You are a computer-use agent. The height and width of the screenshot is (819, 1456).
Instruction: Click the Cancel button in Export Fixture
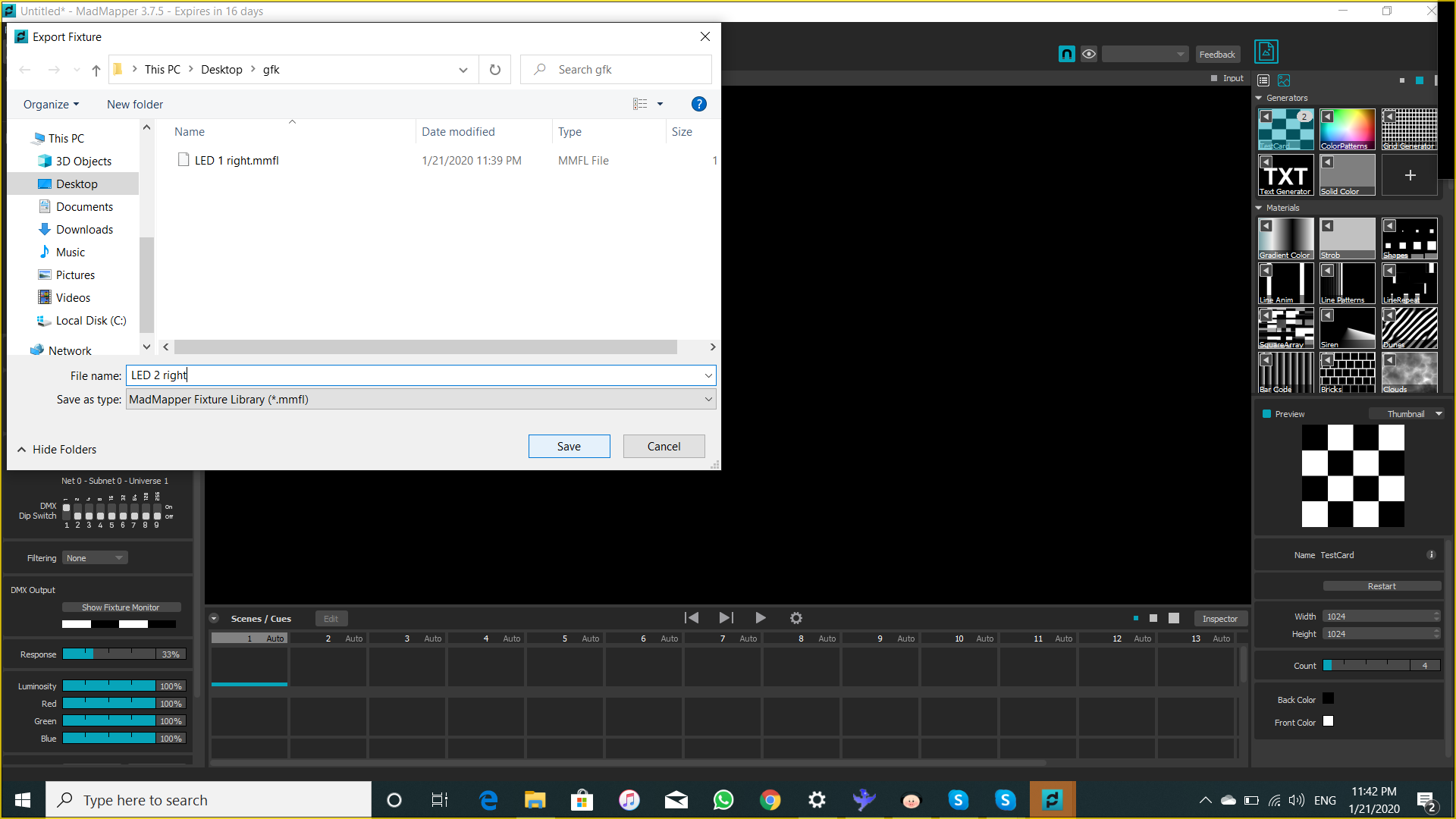(x=664, y=446)
